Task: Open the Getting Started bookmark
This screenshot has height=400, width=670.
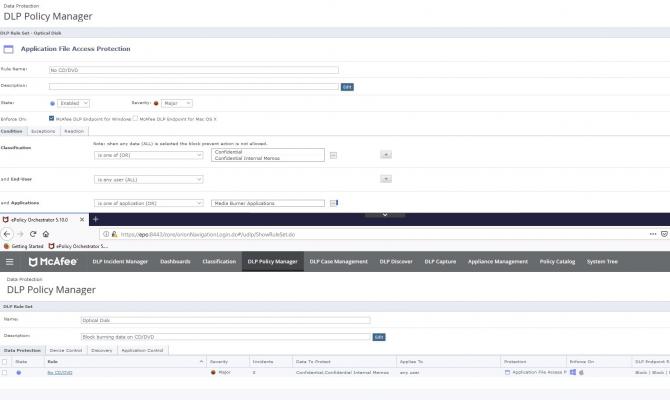Action: [x=24, y=246]
